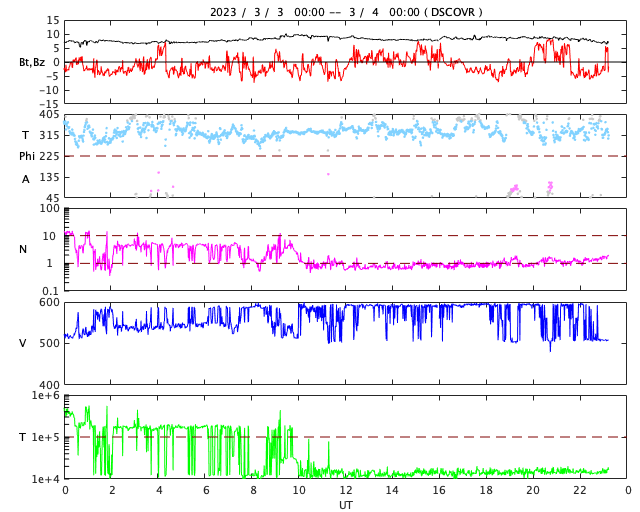Click the DSCOVR date range title
This screenshot has height=512, width=640.
click(x=345, y=12)
